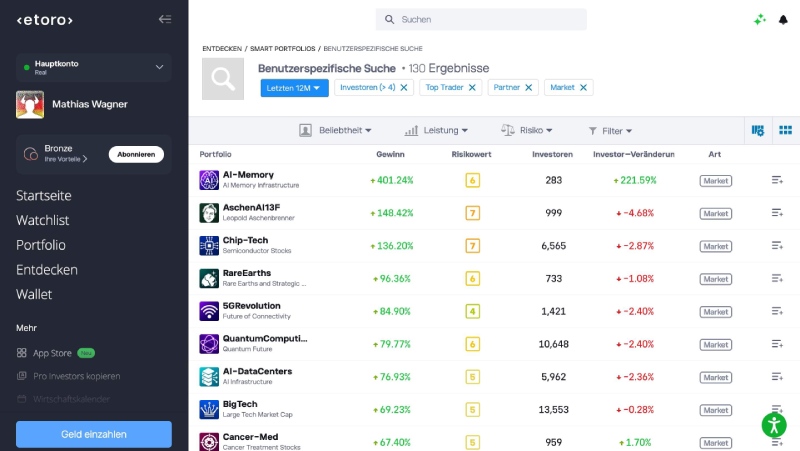Expand the Leistung filter dropdown
This screenshot has width=800, height=451.
pyautogui.click(x=436, y=131)
